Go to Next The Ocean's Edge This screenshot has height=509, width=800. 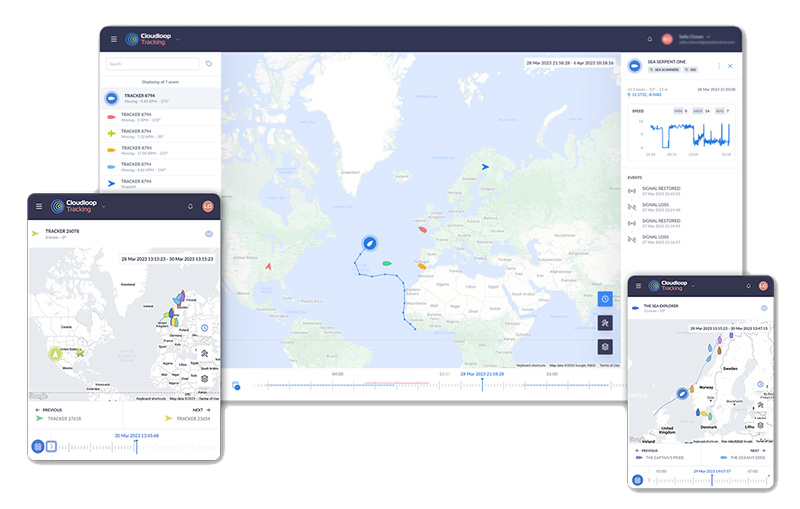click(743, 454)
